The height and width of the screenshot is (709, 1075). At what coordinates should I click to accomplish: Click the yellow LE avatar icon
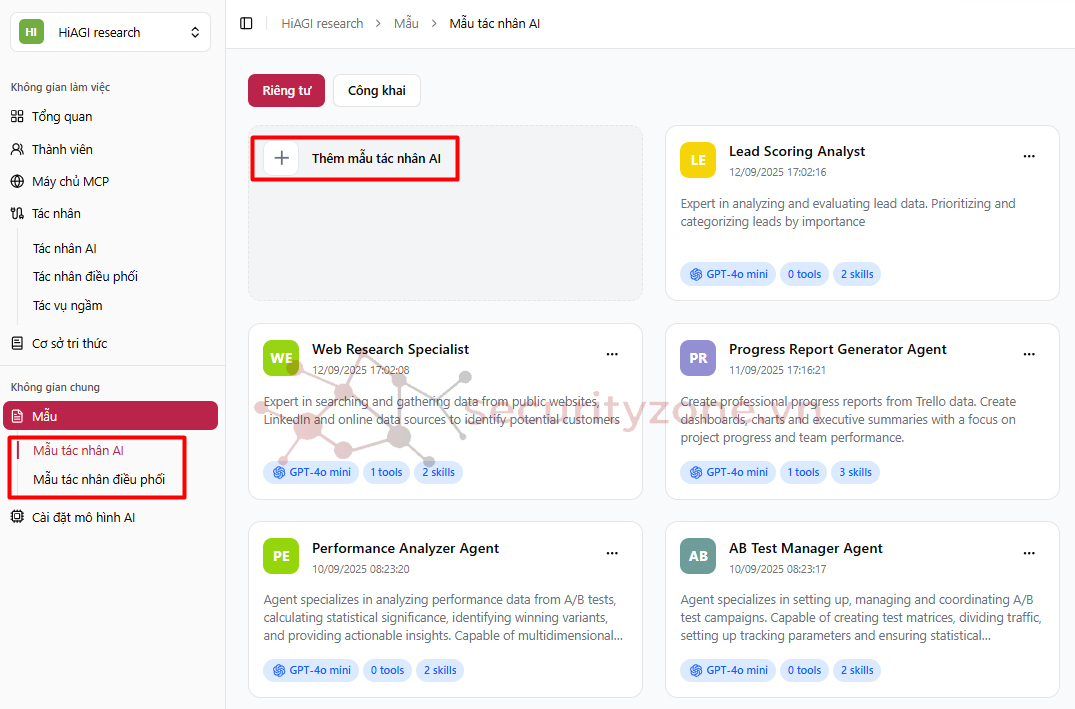pyautogui.click(x=698, y=160)
